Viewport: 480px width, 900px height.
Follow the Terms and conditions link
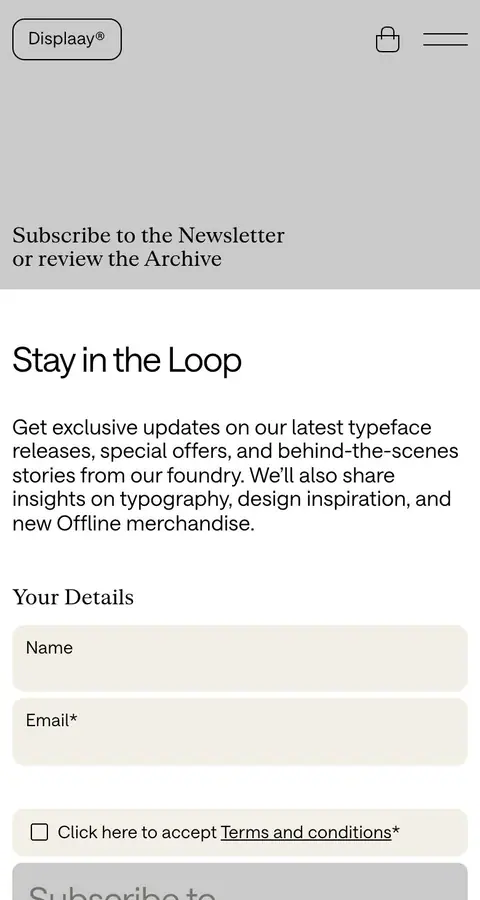tap(306, 832)
